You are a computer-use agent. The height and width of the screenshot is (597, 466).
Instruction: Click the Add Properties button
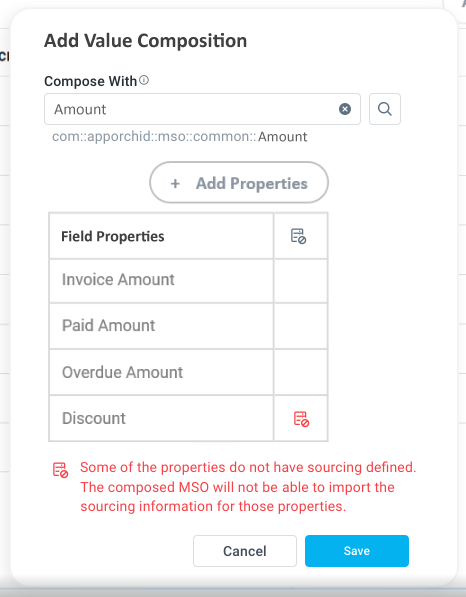pos(239,182)
